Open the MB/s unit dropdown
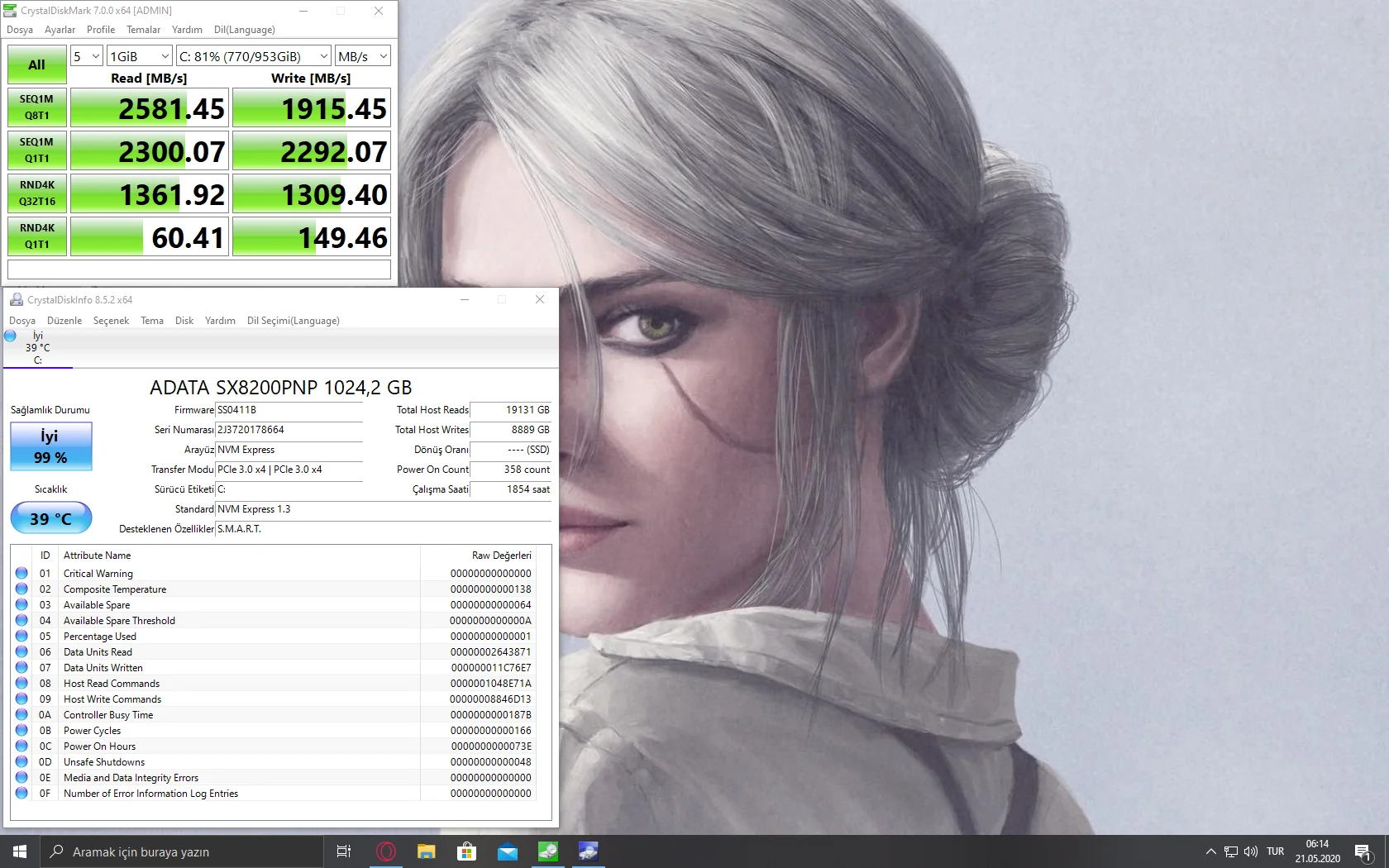This screenshot has height=868, width=1389. [362, 55]
